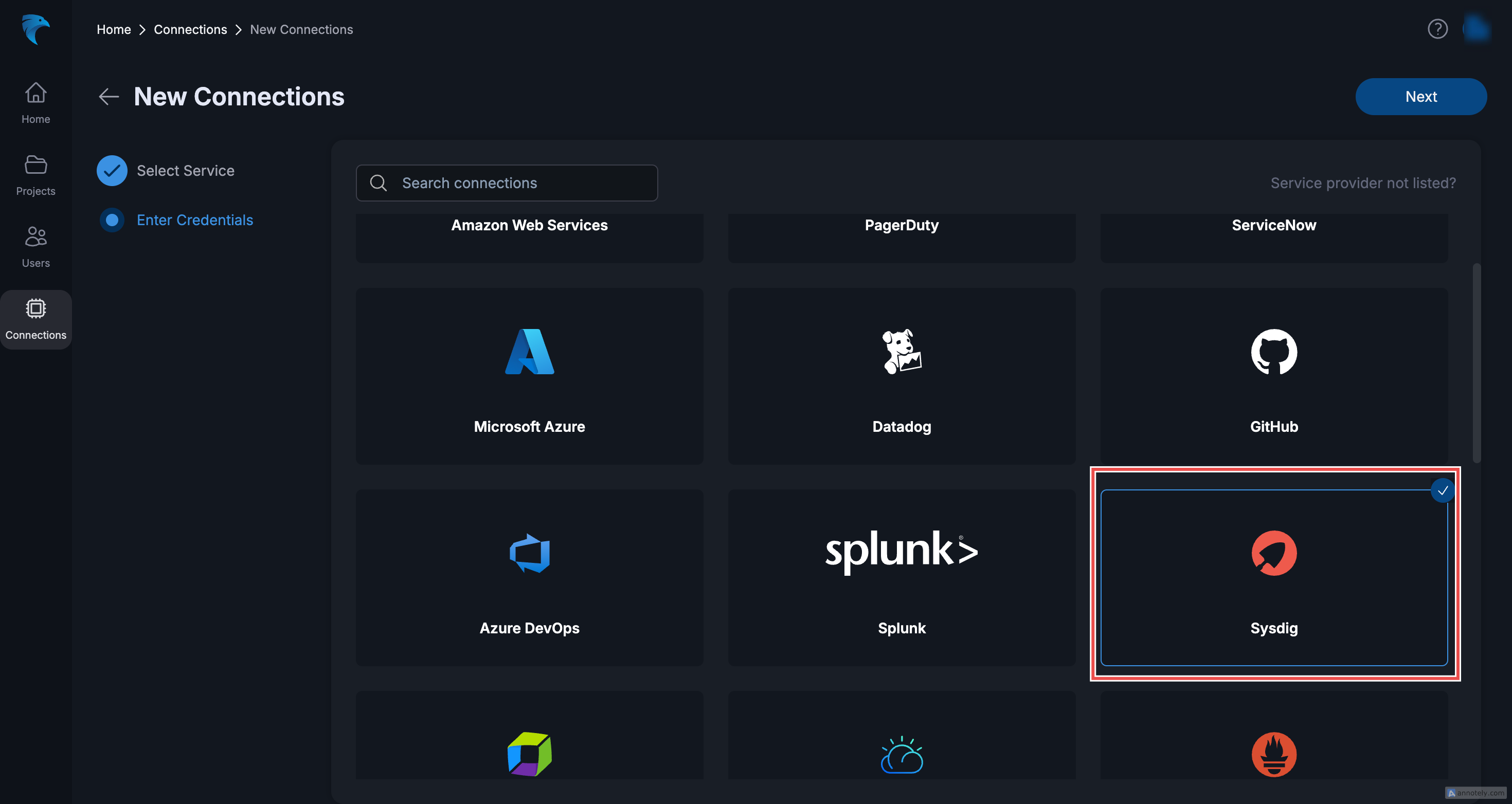The width and height of the screenshot is (1512, 804).
Task: Open Connections in the left sidebar
Action: [36, 319]
